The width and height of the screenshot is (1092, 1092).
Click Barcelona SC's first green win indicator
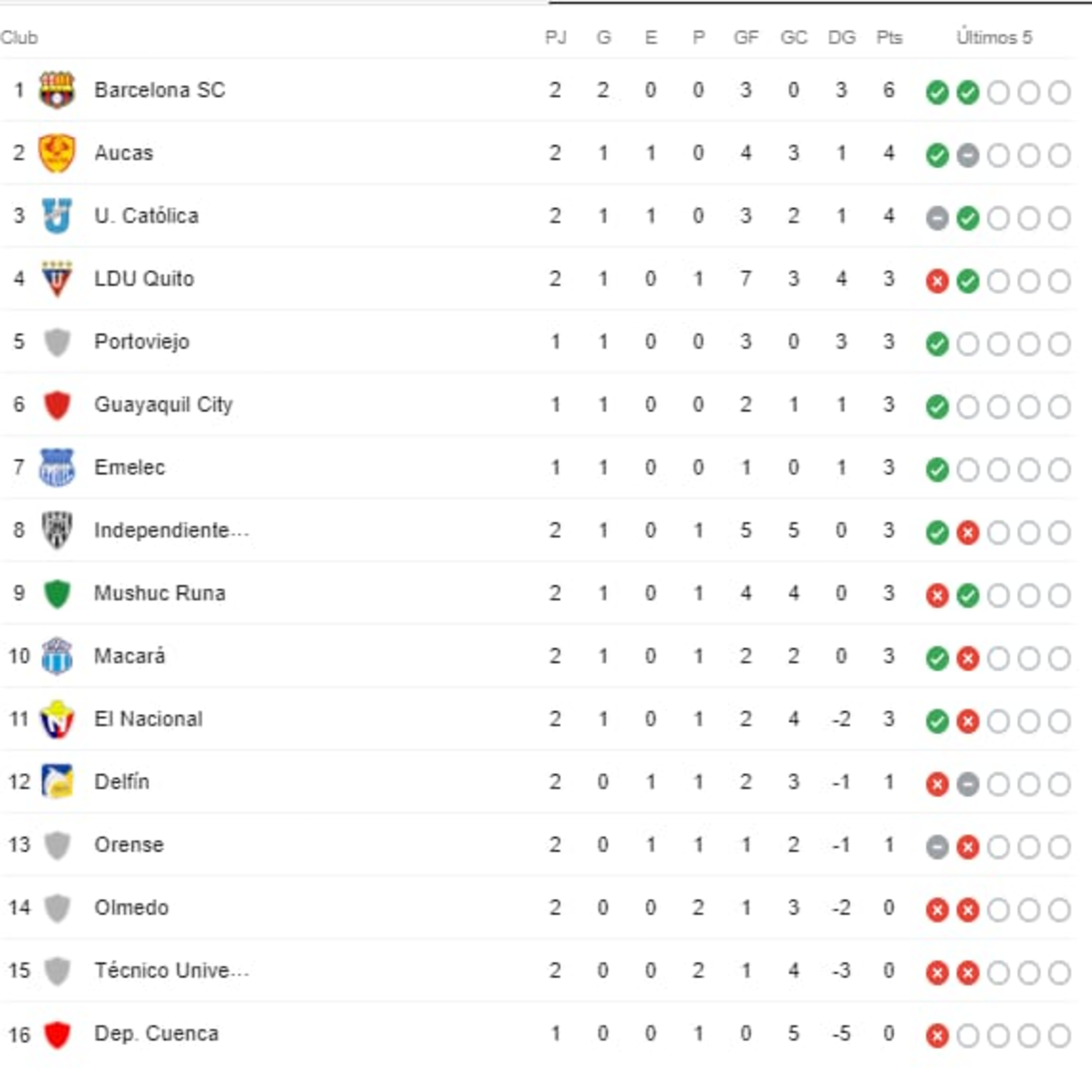tap(937, 92)
